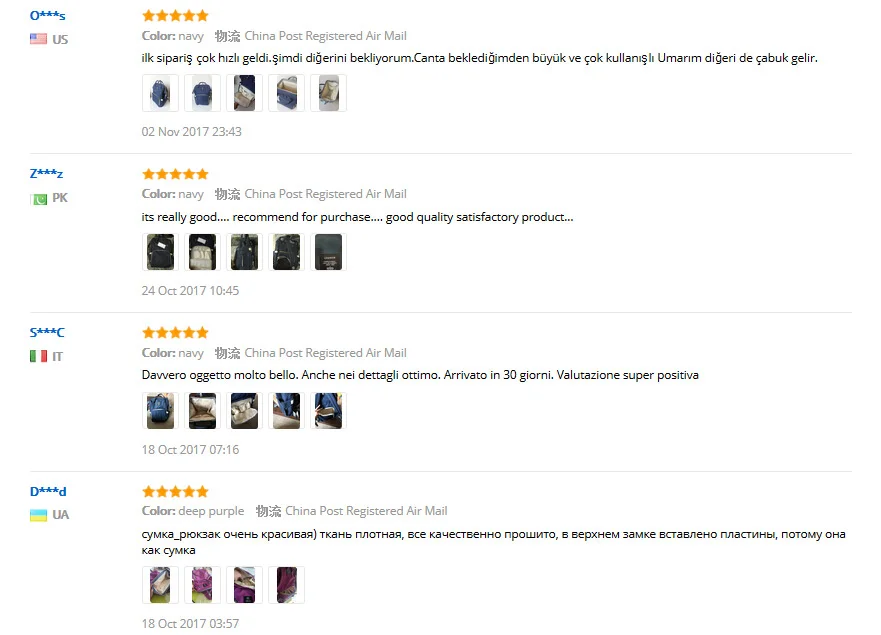
Task: Click the S***C reviewer name
Action: [47, 333]
